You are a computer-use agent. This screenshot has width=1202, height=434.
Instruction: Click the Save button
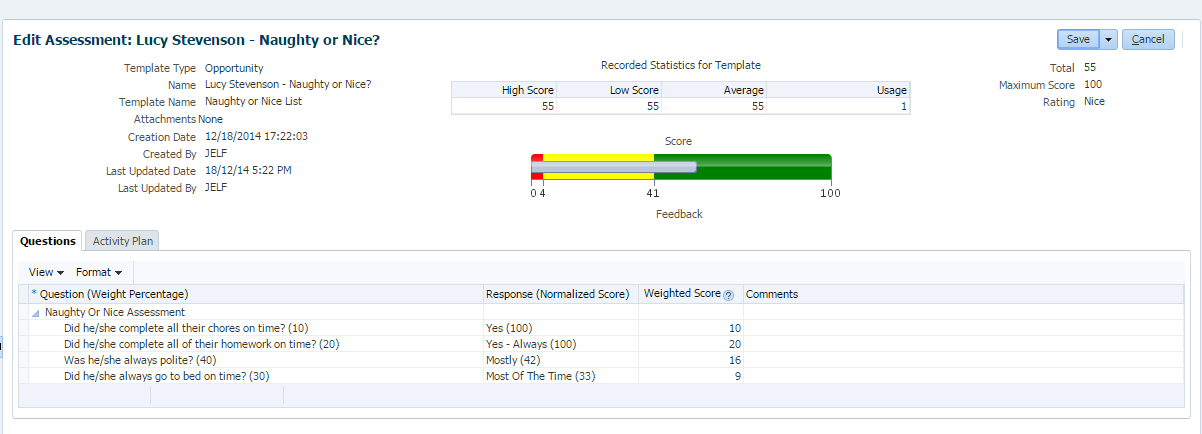coord(1078,39)
